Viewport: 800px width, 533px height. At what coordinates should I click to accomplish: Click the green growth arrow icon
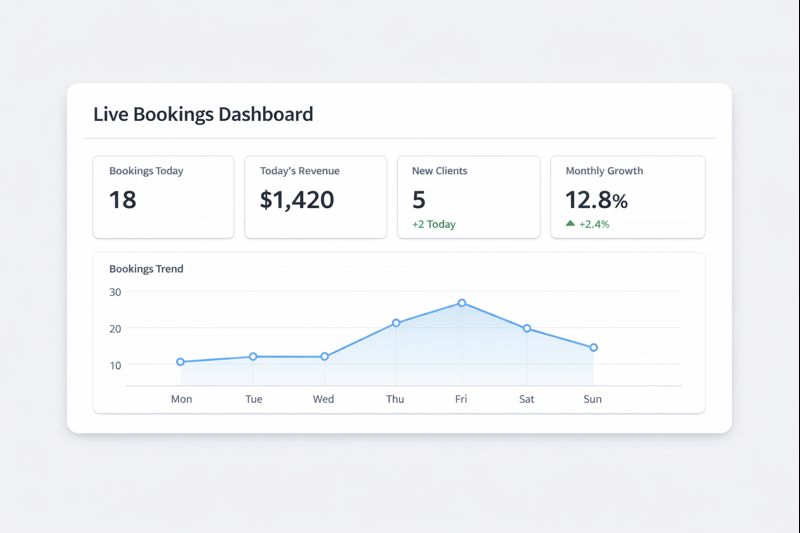point(570,224)
